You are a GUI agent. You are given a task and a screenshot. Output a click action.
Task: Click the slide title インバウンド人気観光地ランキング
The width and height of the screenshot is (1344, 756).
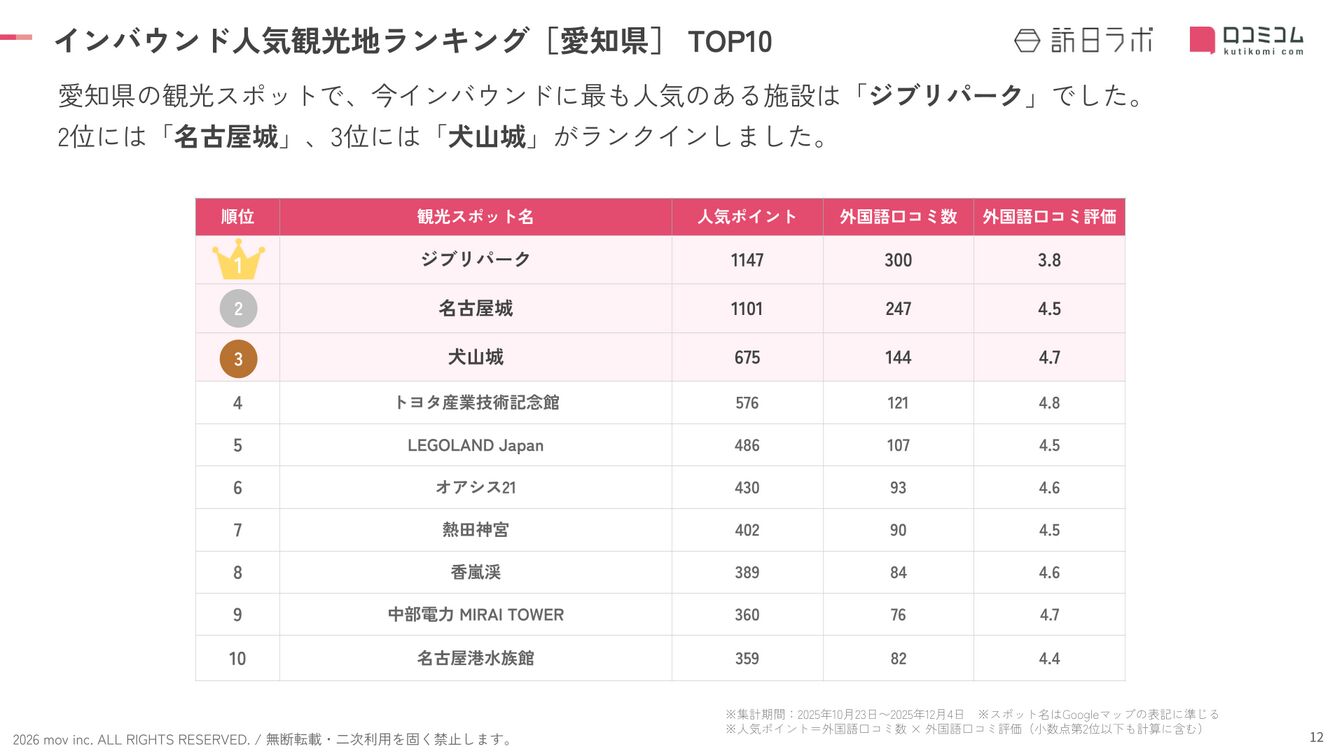[291, 40]
